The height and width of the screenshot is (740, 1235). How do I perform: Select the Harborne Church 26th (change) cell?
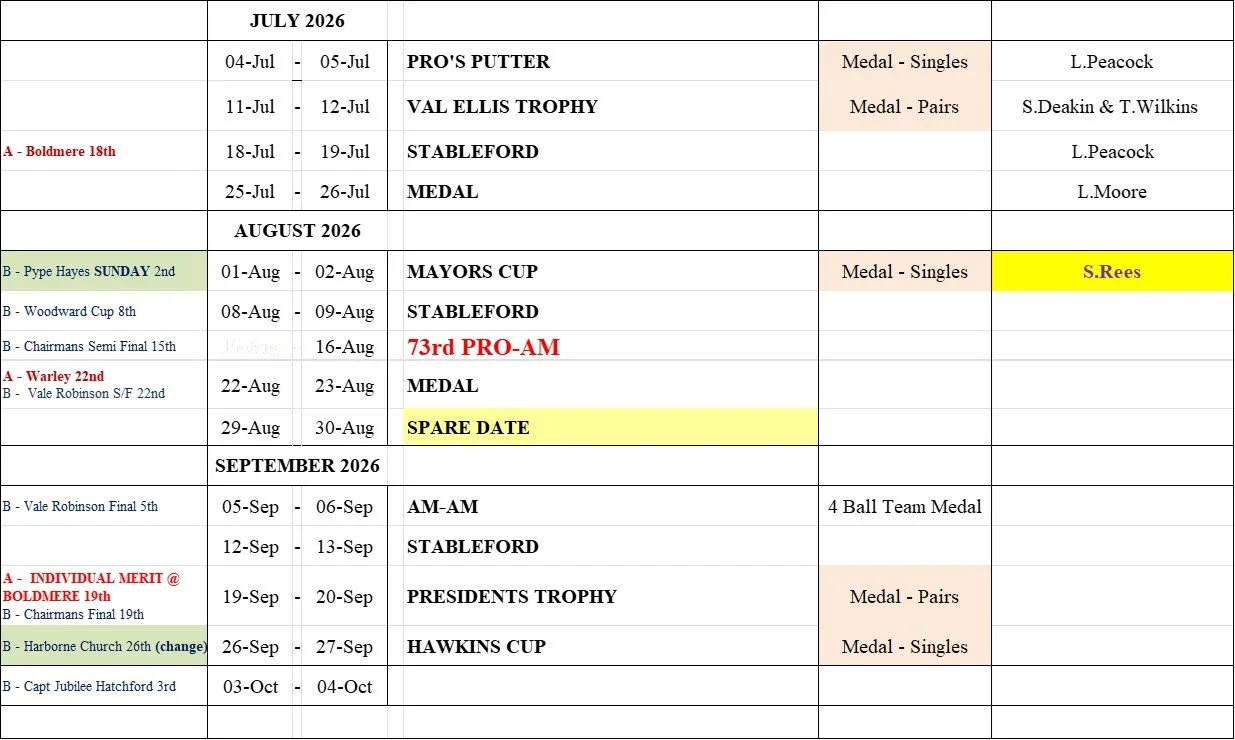tap(104, 646)
